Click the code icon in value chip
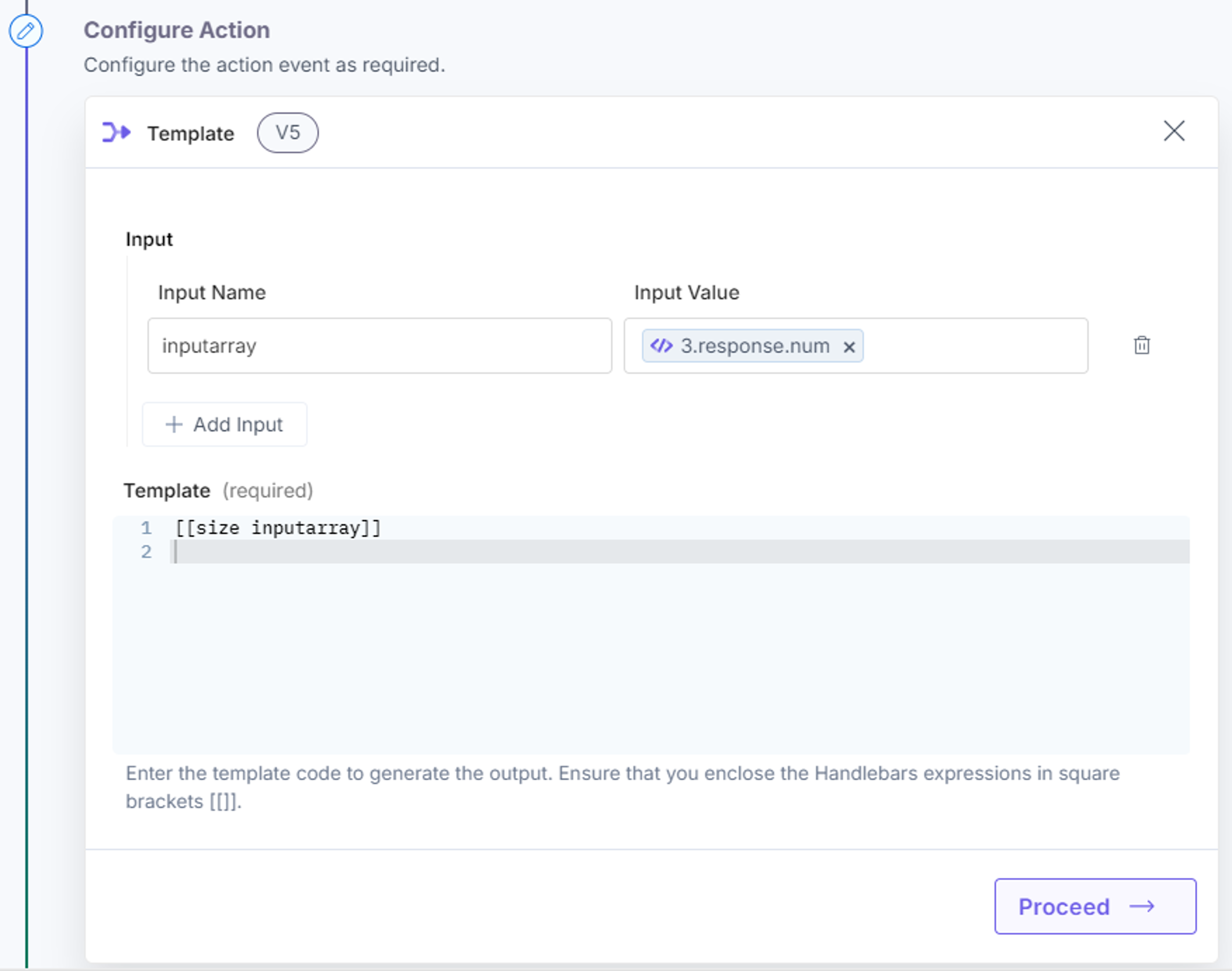This screenshot has width=1232, height=971. click(x=662, y=346)
